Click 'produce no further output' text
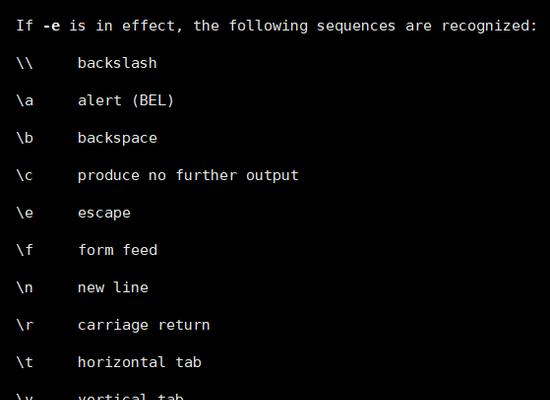The image size is (550, 400). tap(188, 175)
